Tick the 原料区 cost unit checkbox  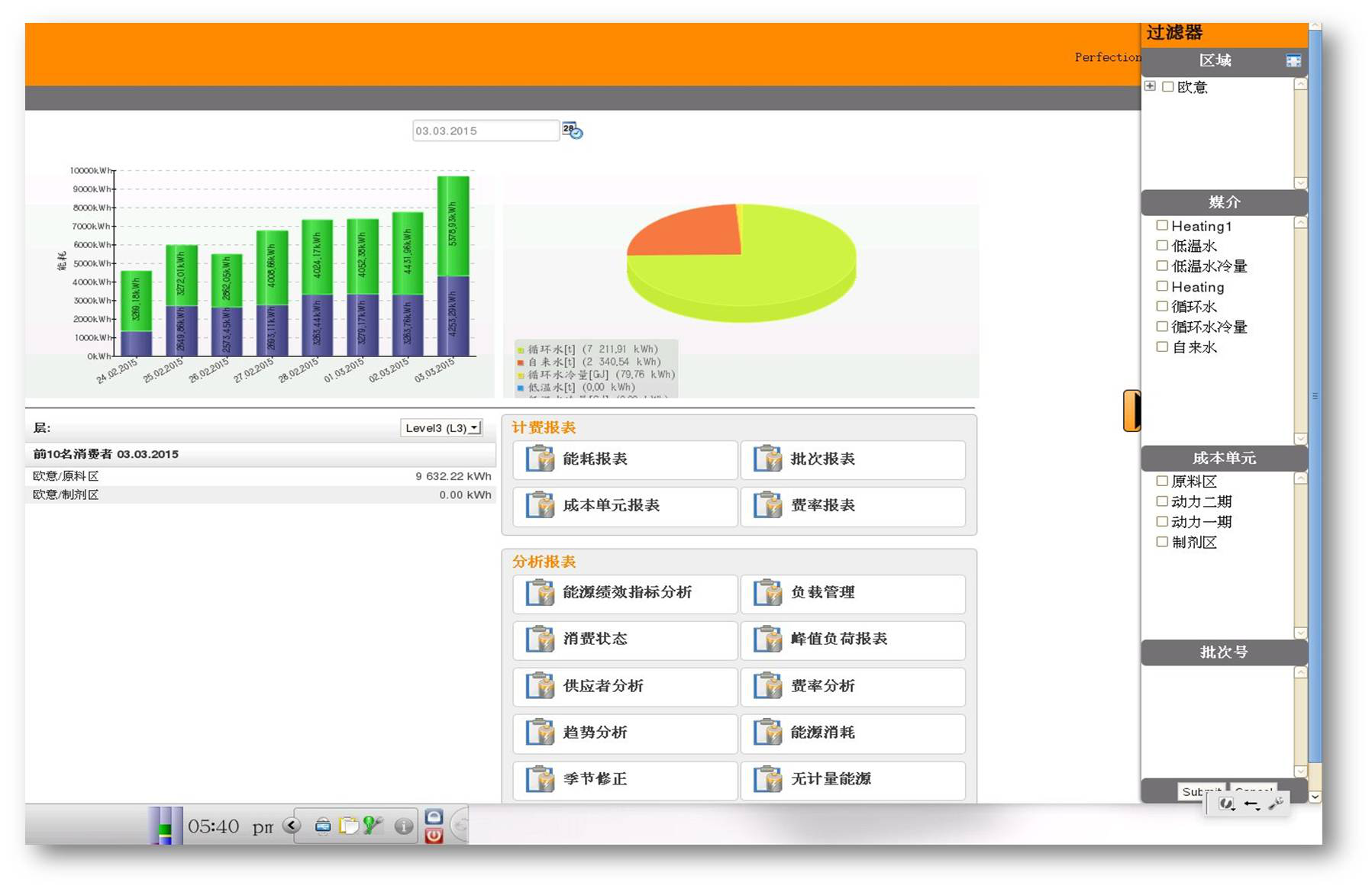click(1162, 481)
